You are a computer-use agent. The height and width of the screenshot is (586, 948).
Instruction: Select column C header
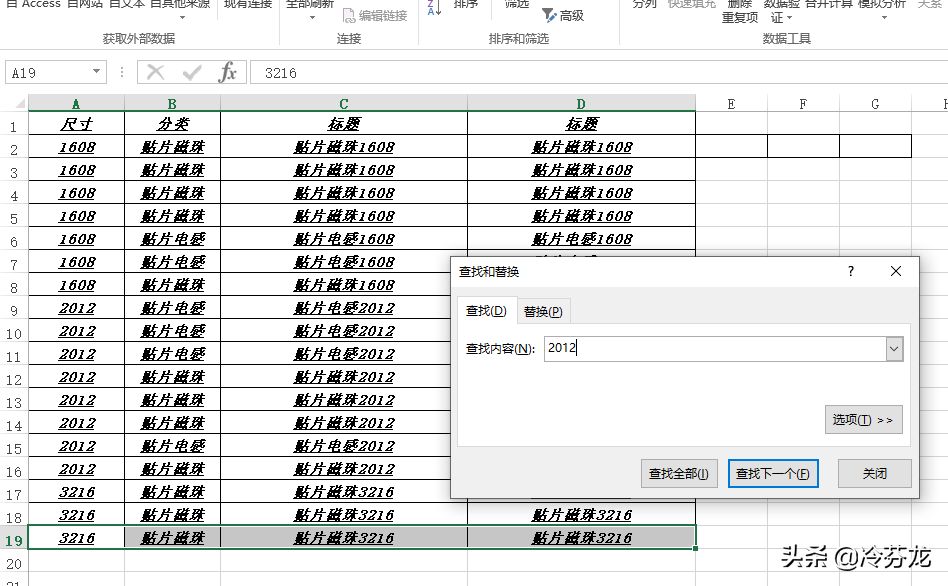pos(343,104)
